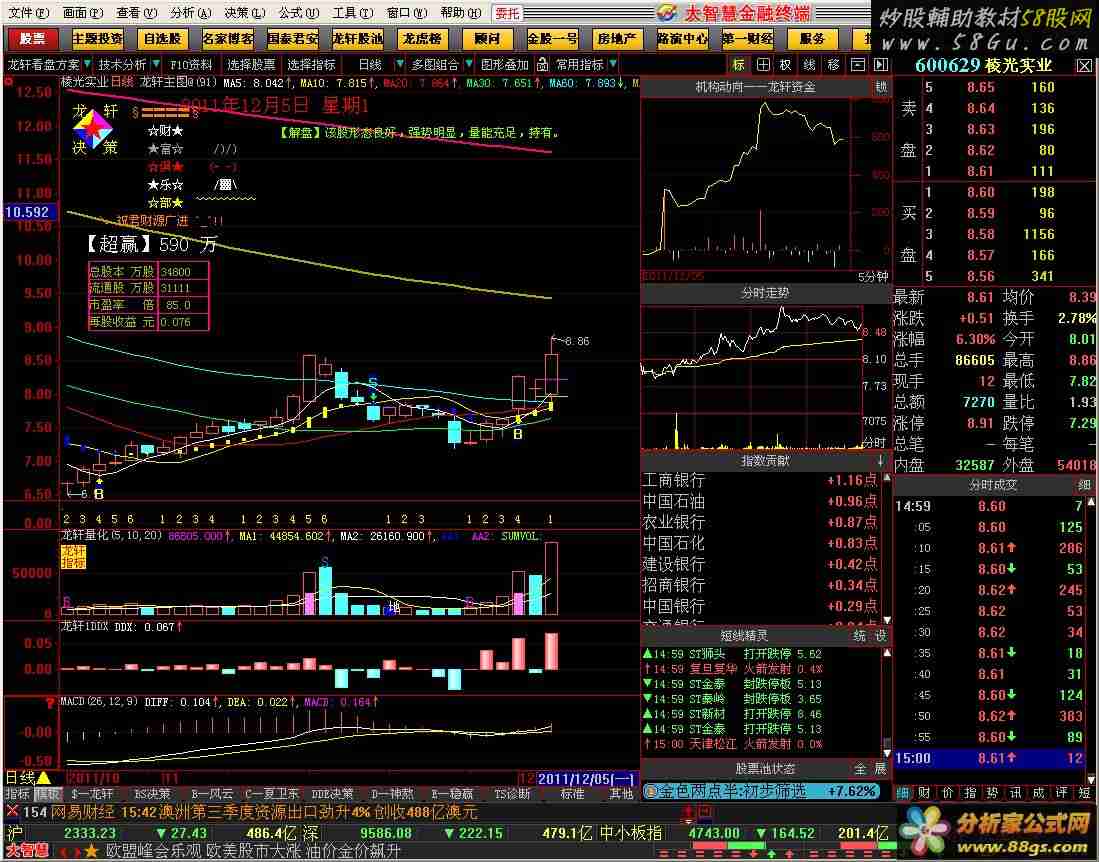Open the 决策 menu

point(245,13)
